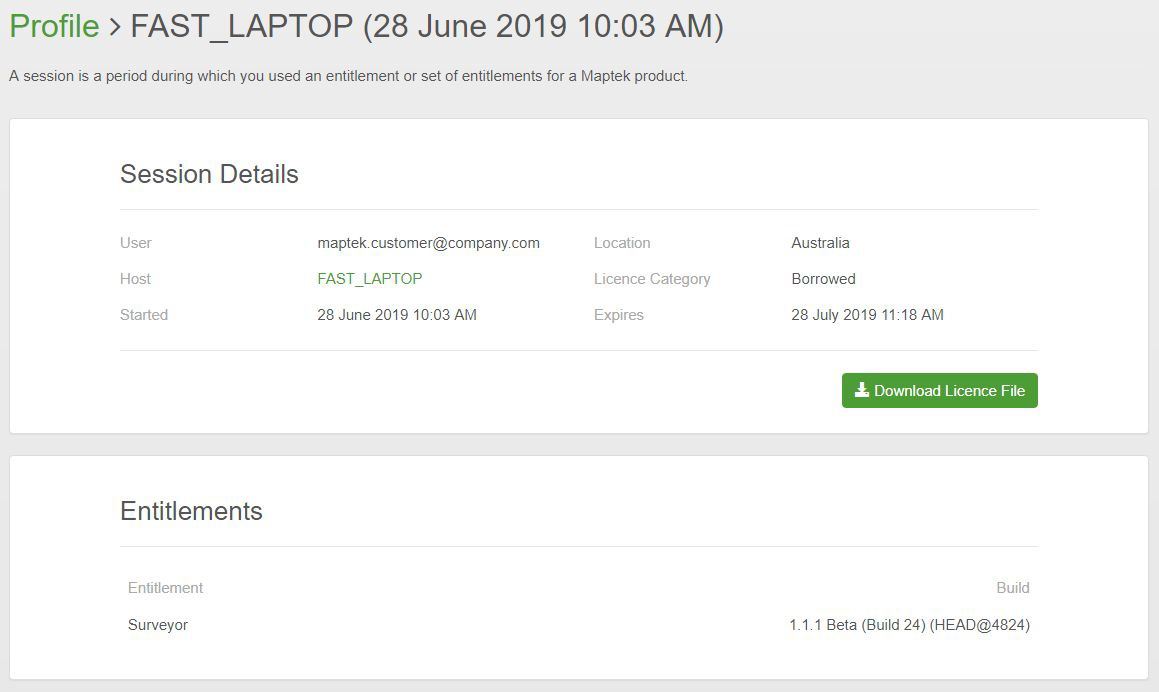Click the session description sentence
The width and height of the screenshot is (1159, 692).
348,76
